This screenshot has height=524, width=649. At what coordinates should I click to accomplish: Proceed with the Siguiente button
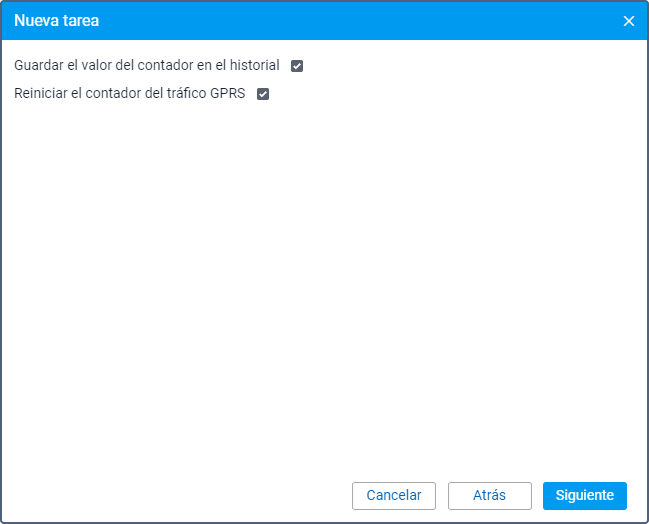point(584,495)
